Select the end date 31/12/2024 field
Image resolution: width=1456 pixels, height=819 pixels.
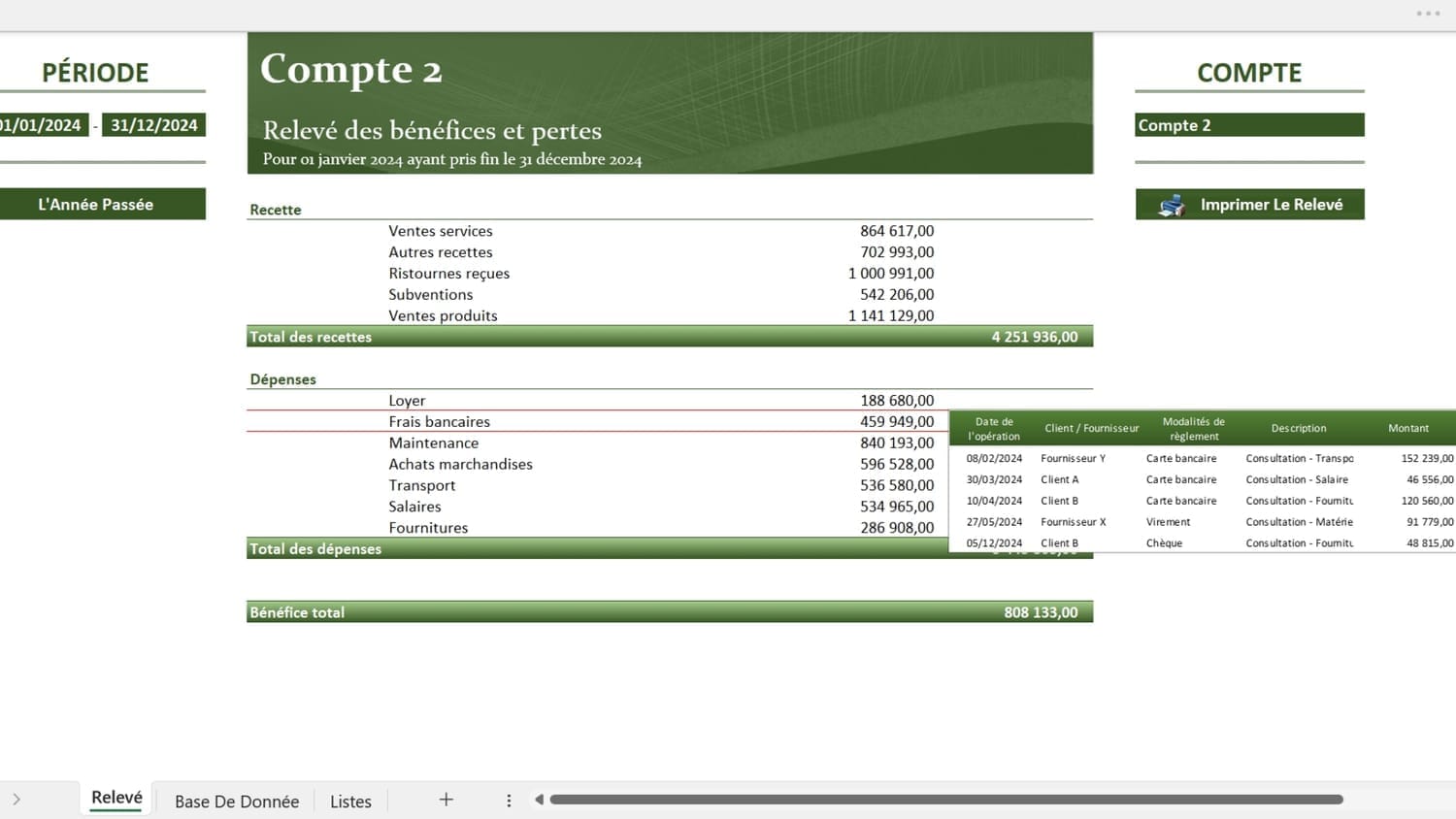tap(153, 125)
